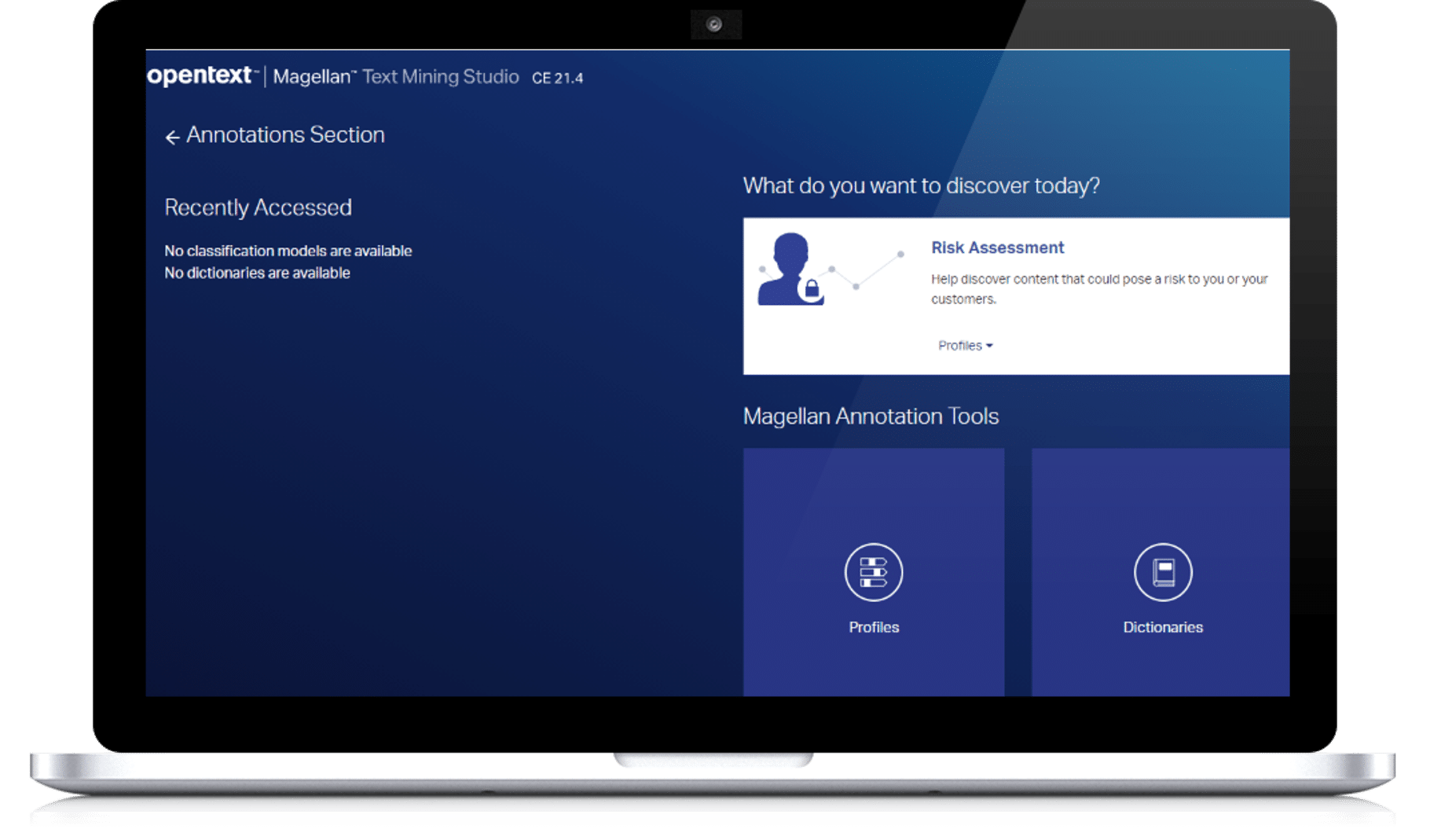1430x840 pixels.
Task: Click the CE 21.4 version label
Action: pos(557,78)
